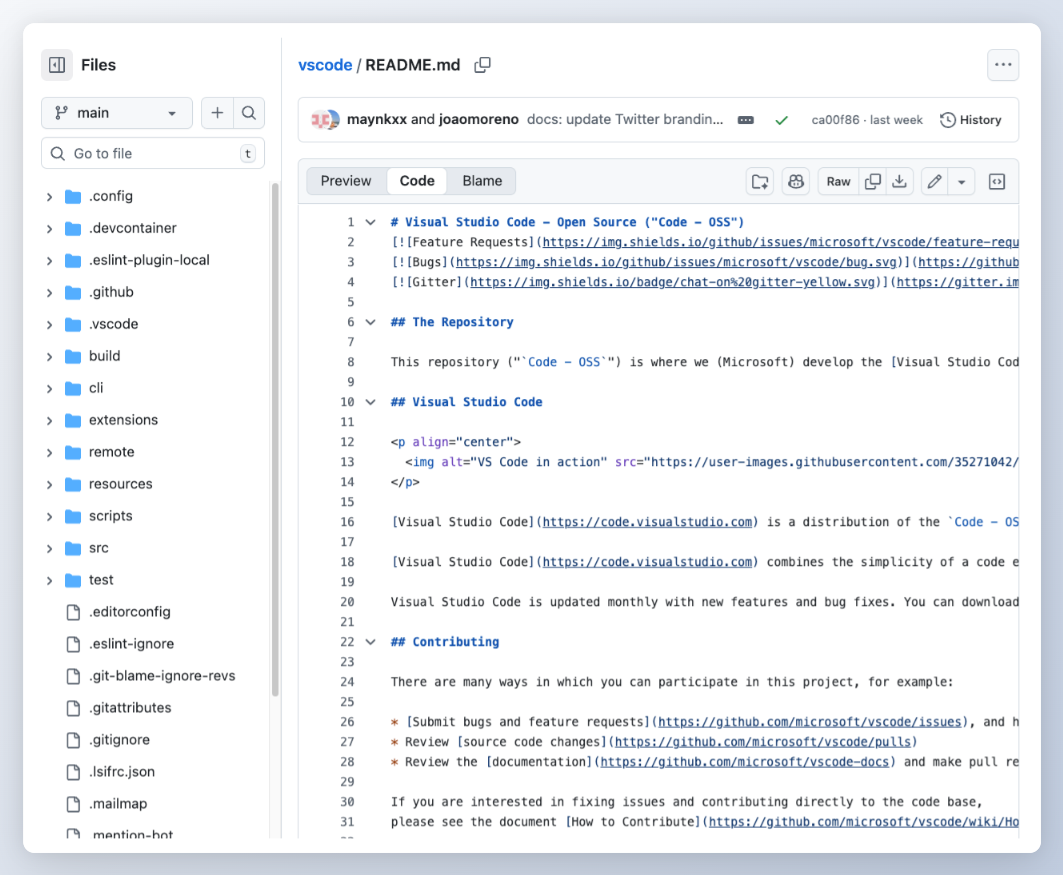Collapse the ## The Repository section
1063x875 pixels.
click(370, 321)
